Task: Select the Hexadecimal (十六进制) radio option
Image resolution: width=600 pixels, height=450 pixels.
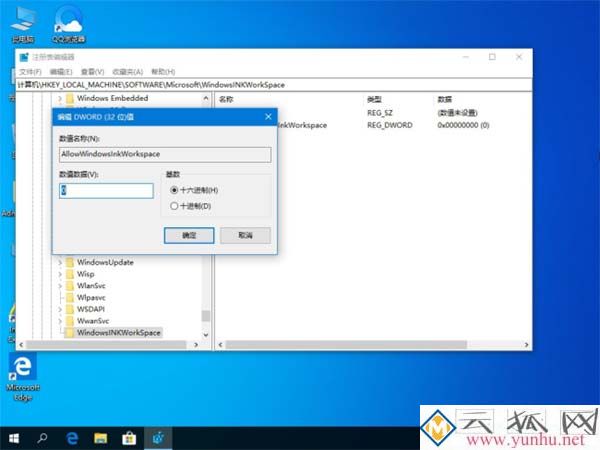Action: click(194, 190)
